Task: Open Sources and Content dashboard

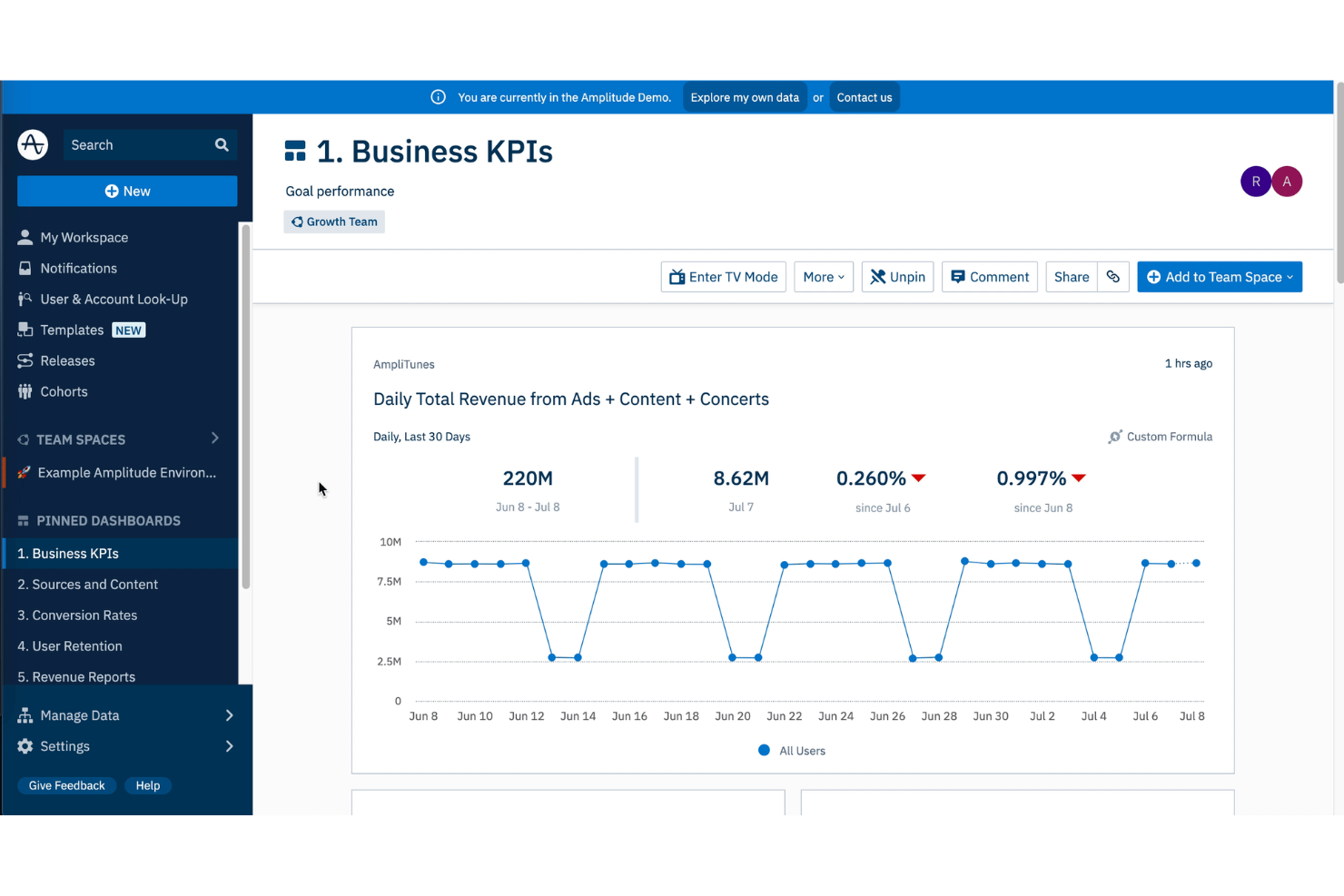Action: click(88, 585)
